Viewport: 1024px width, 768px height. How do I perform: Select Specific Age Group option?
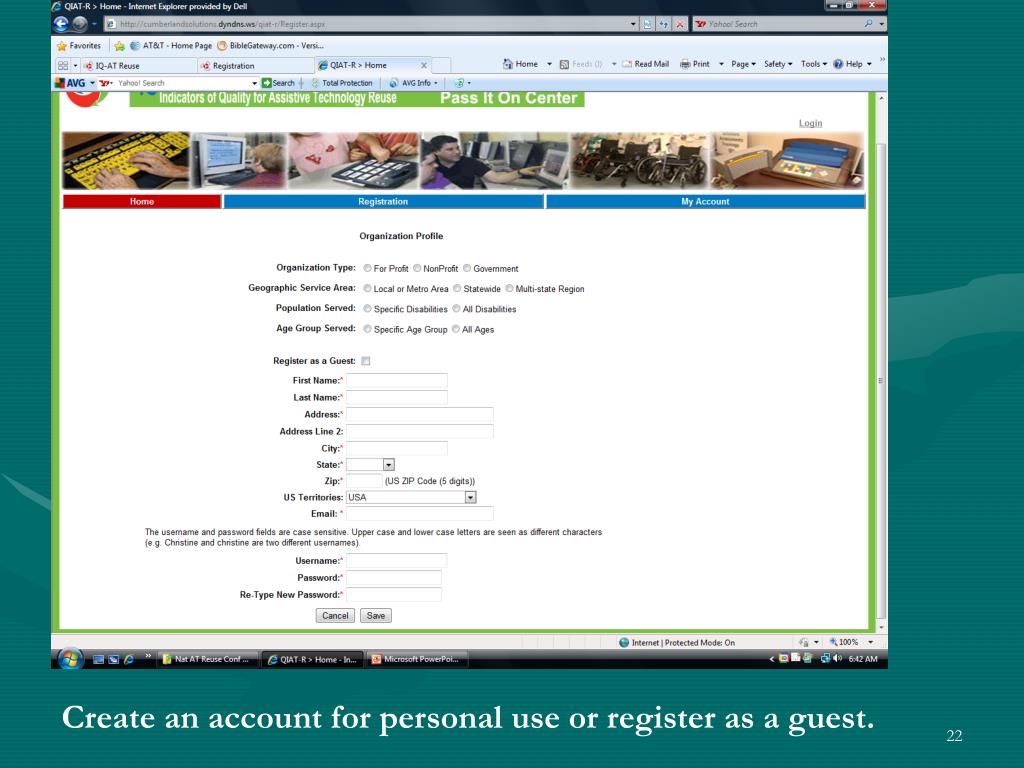coord(368,329)
